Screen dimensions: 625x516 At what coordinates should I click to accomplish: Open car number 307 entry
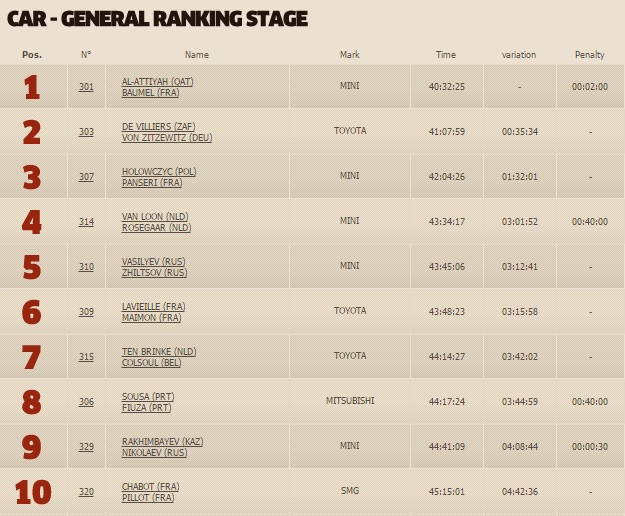[86, 176]
